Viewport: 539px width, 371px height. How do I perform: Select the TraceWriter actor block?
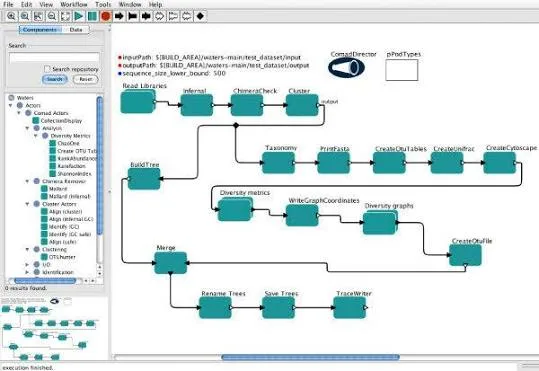[350, 308]
